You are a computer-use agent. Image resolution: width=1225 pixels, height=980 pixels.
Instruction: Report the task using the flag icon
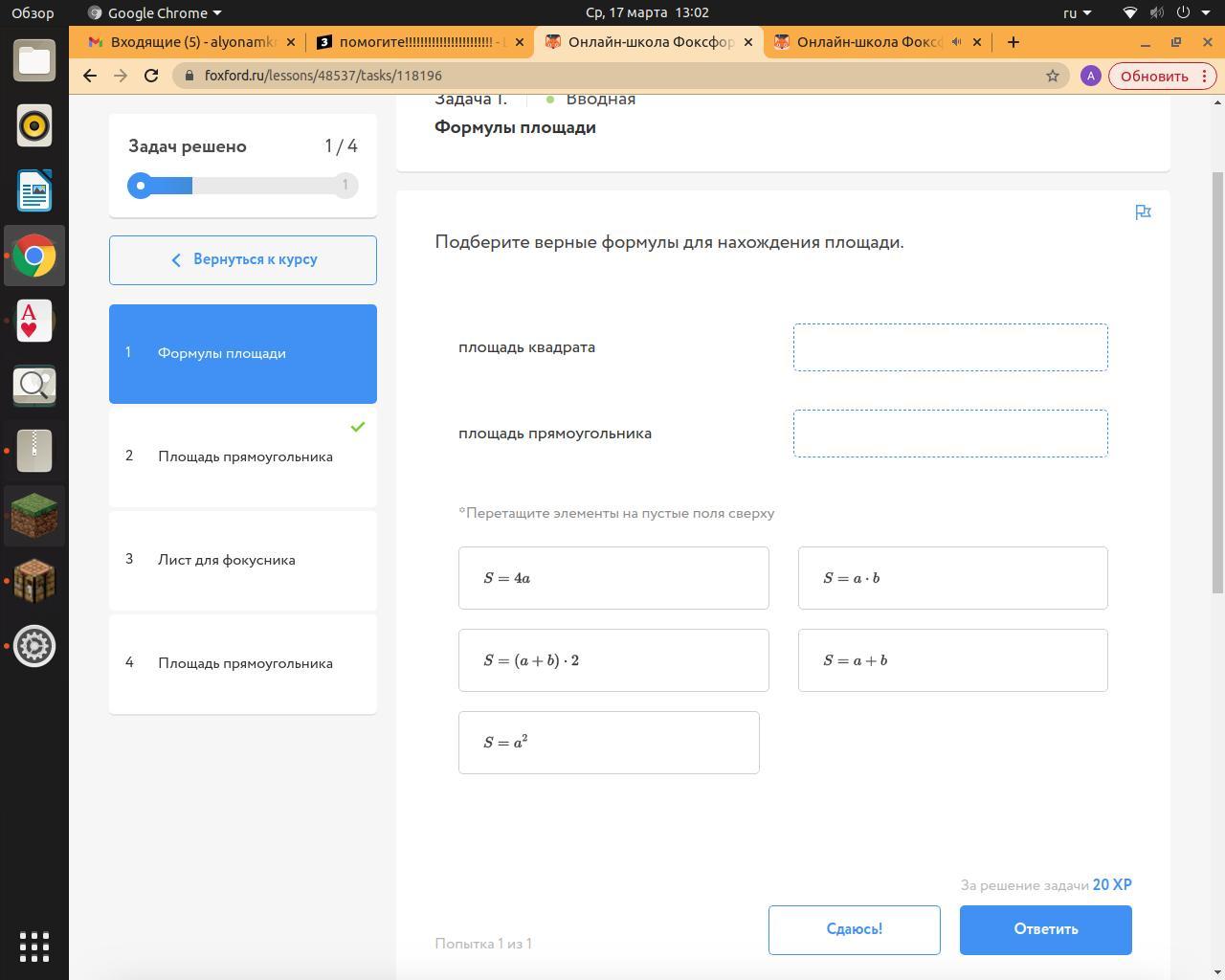1143,212
